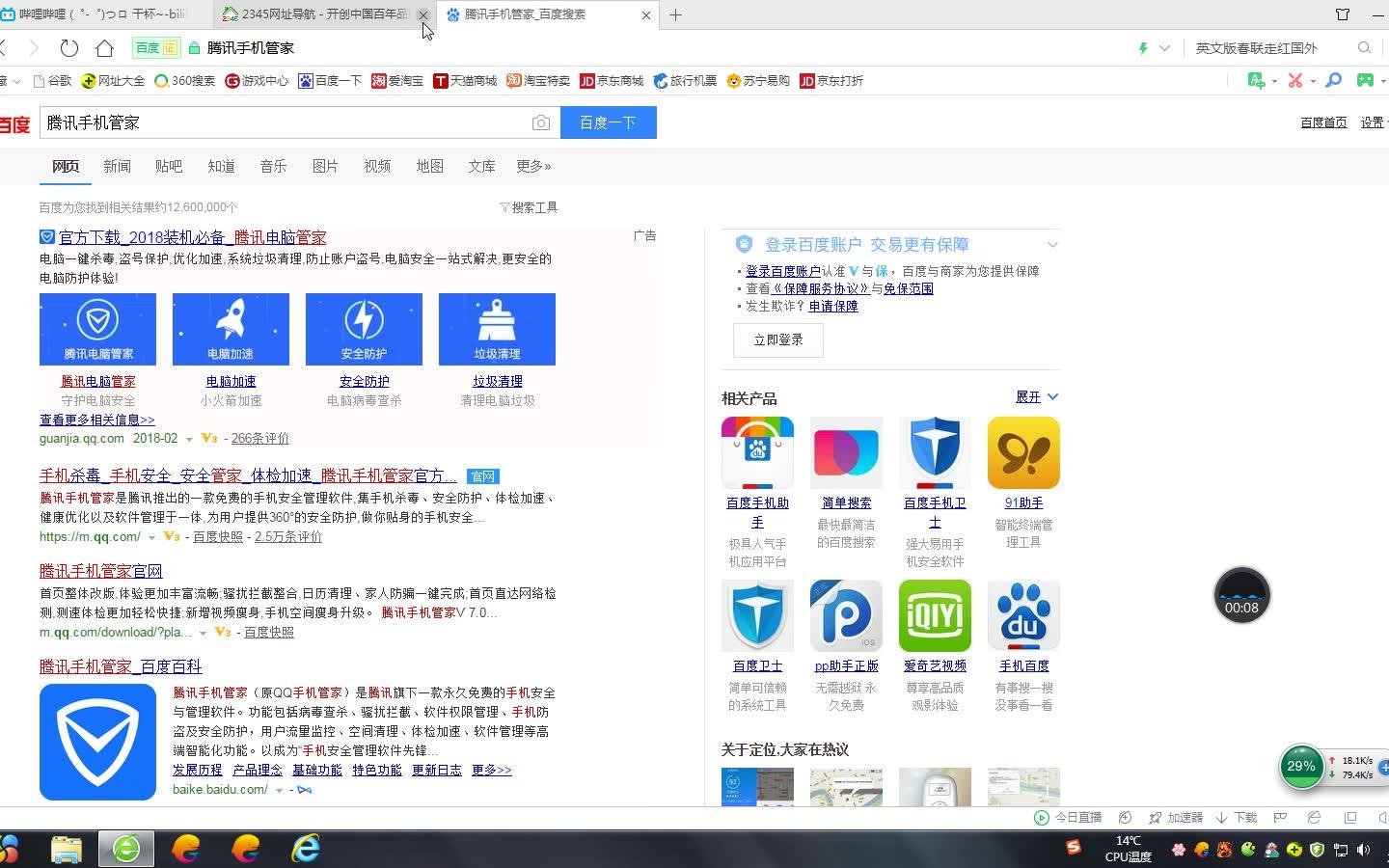Click the 立即登录 button
1389x868 pixels.
(x=778, y=339)
